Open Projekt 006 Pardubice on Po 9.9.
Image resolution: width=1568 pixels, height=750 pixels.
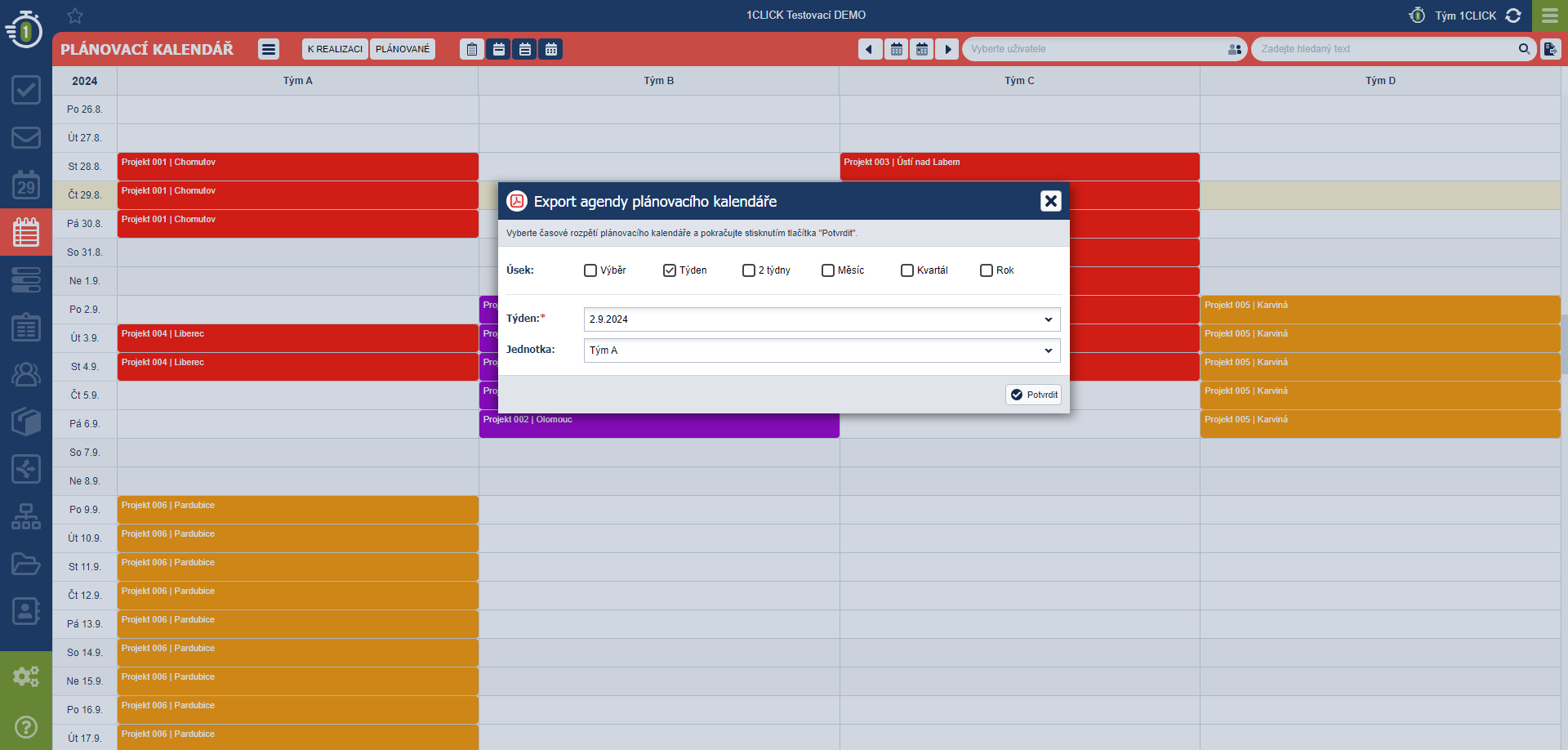298,510
